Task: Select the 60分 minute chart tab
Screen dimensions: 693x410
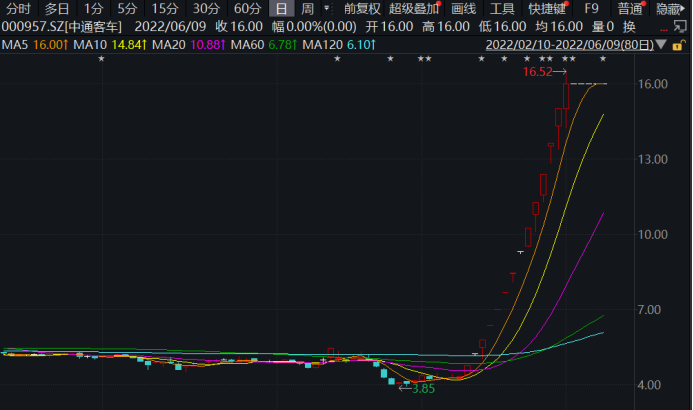Action: pyautogui.click(x=247, y=8)
